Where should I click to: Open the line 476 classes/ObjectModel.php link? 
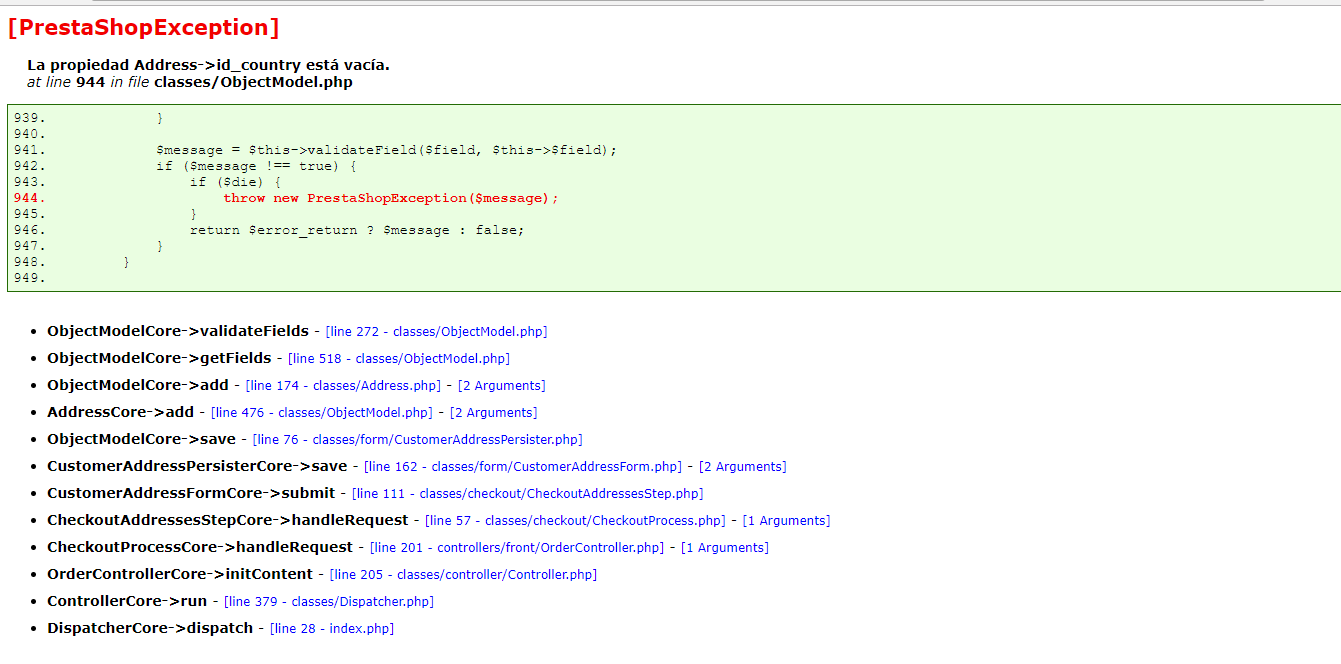[322, 412]
